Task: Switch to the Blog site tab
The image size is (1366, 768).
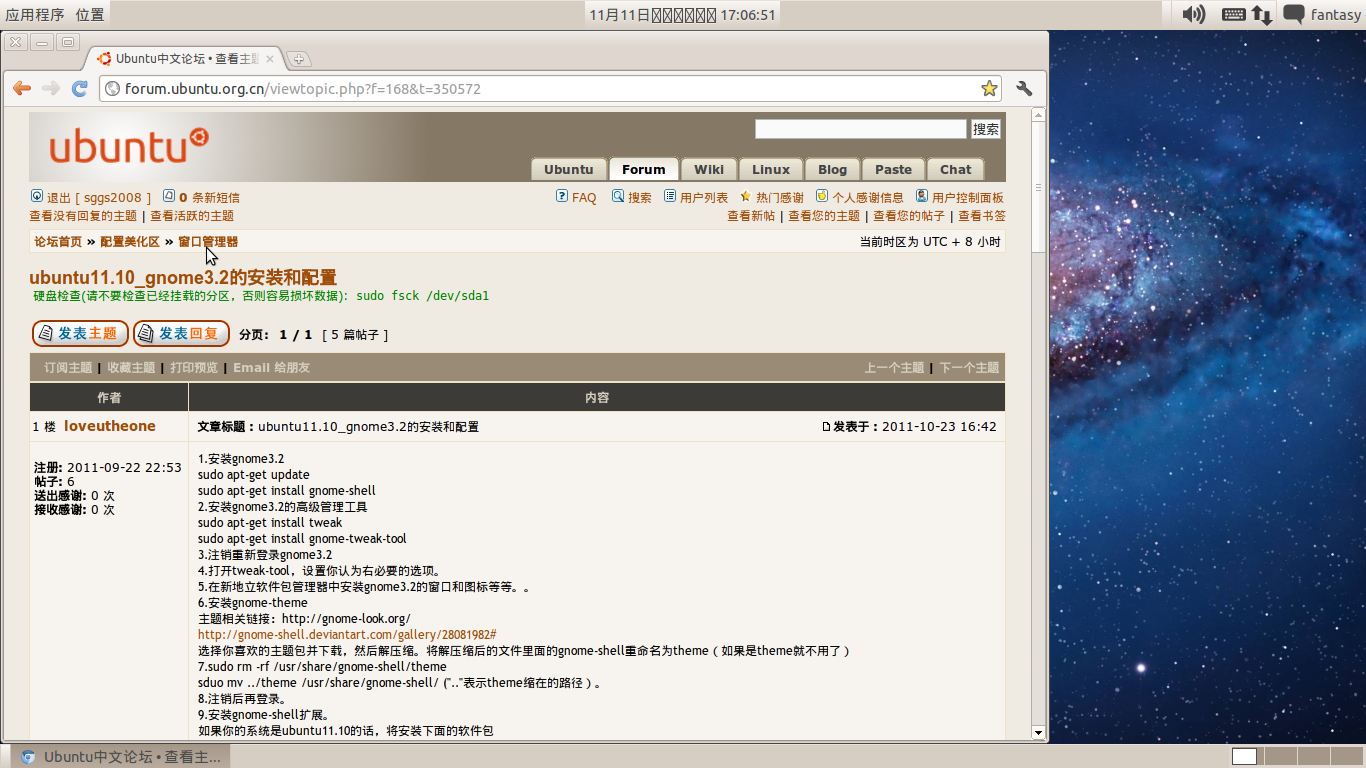Action: point(832,169)
